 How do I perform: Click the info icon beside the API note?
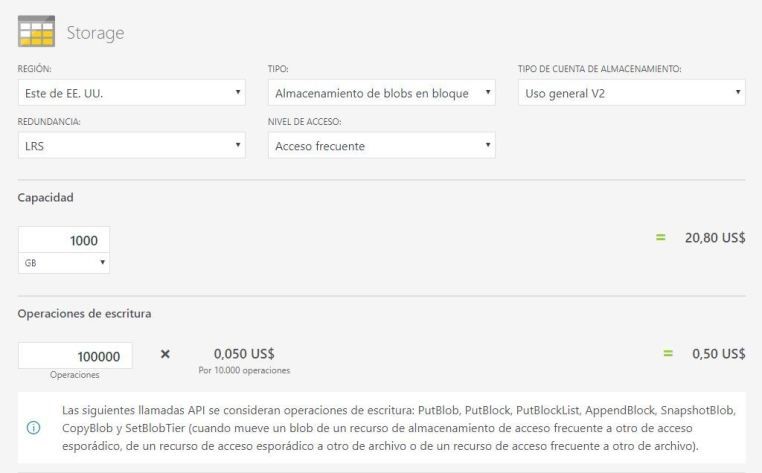[x=33, y=428]
